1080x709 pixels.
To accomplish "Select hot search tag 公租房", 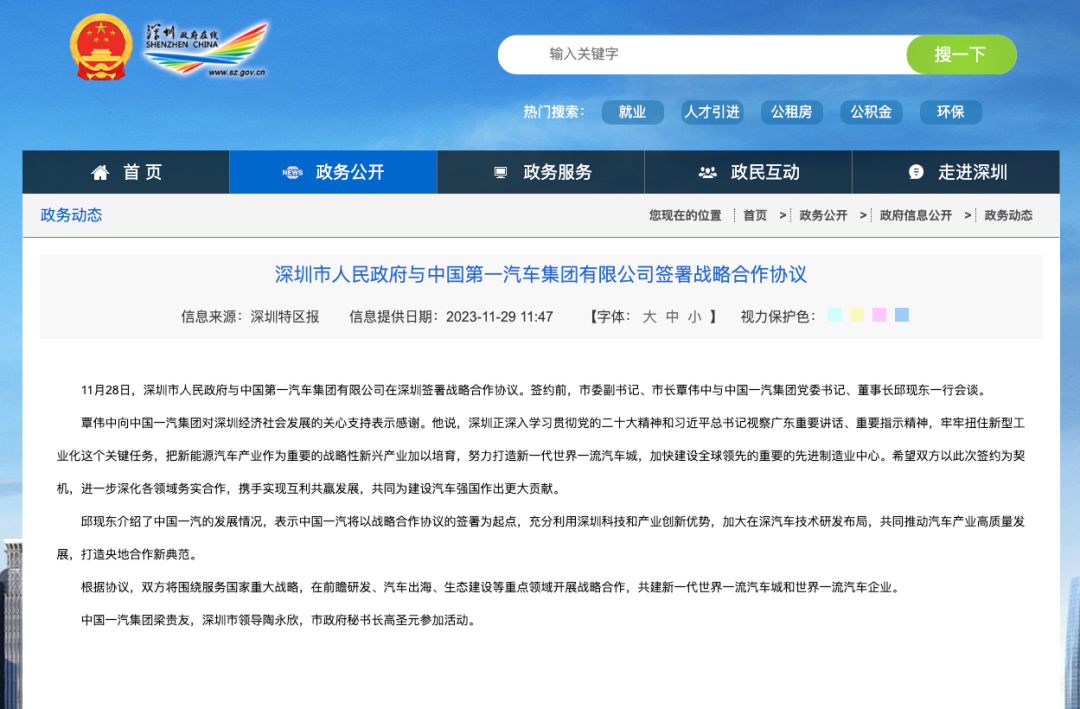I will click(791, 112).
